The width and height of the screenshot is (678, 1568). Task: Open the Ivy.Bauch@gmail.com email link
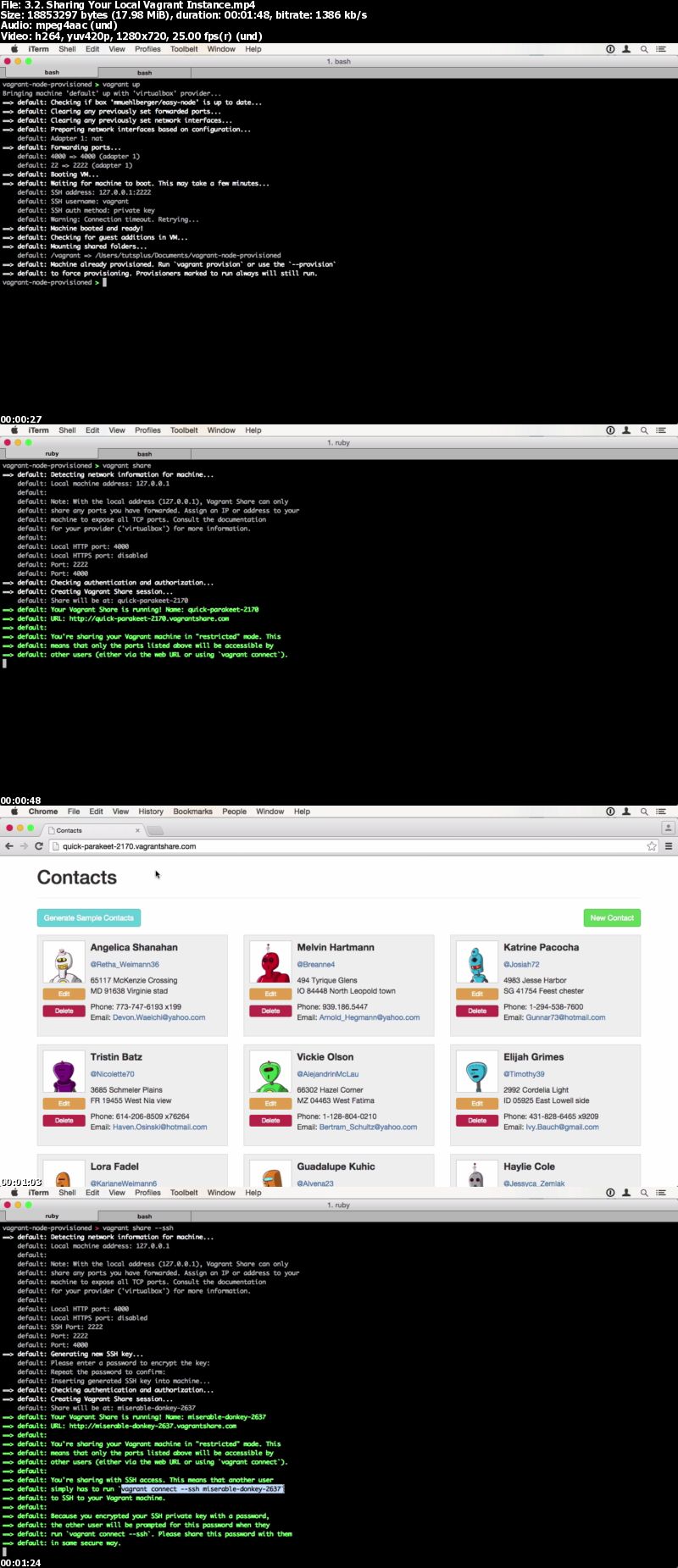[562, 1127]
